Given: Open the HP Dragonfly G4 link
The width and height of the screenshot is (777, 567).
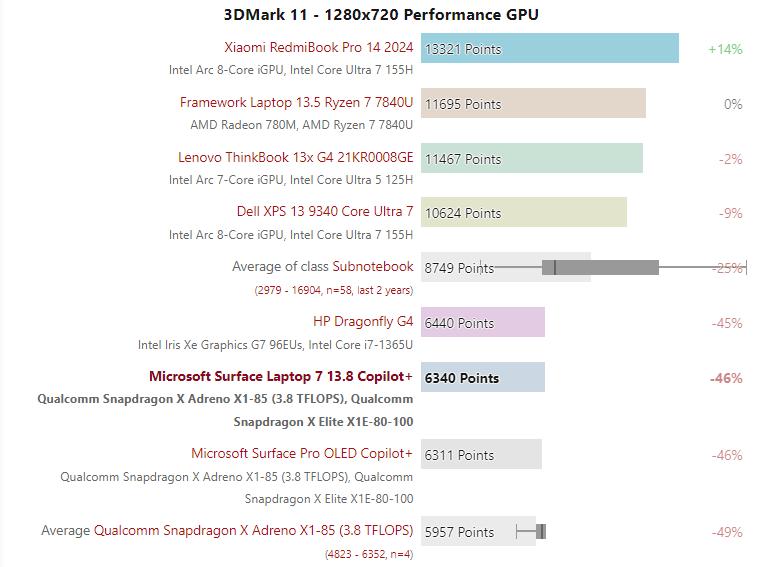Looking at the screenshot, I should [x=362, y=321].
